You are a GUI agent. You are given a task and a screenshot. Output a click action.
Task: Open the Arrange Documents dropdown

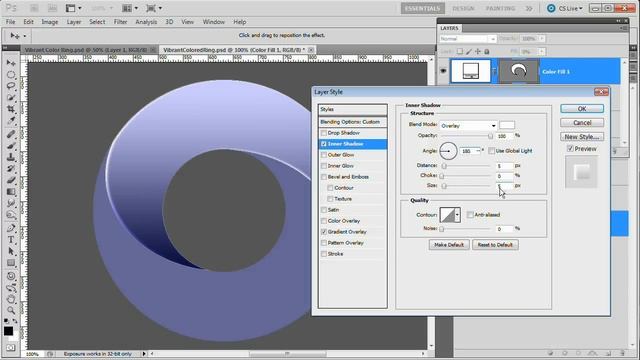[x=130, y=8]
